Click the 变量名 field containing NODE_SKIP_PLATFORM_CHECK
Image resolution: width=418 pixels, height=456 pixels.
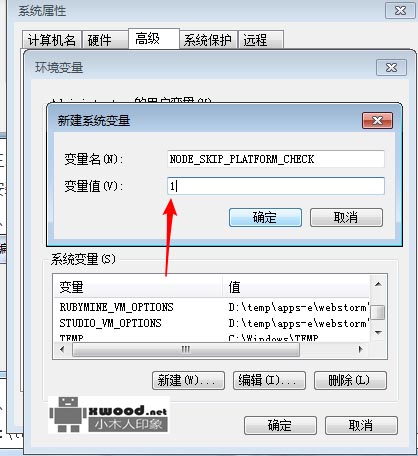point(276,159)
